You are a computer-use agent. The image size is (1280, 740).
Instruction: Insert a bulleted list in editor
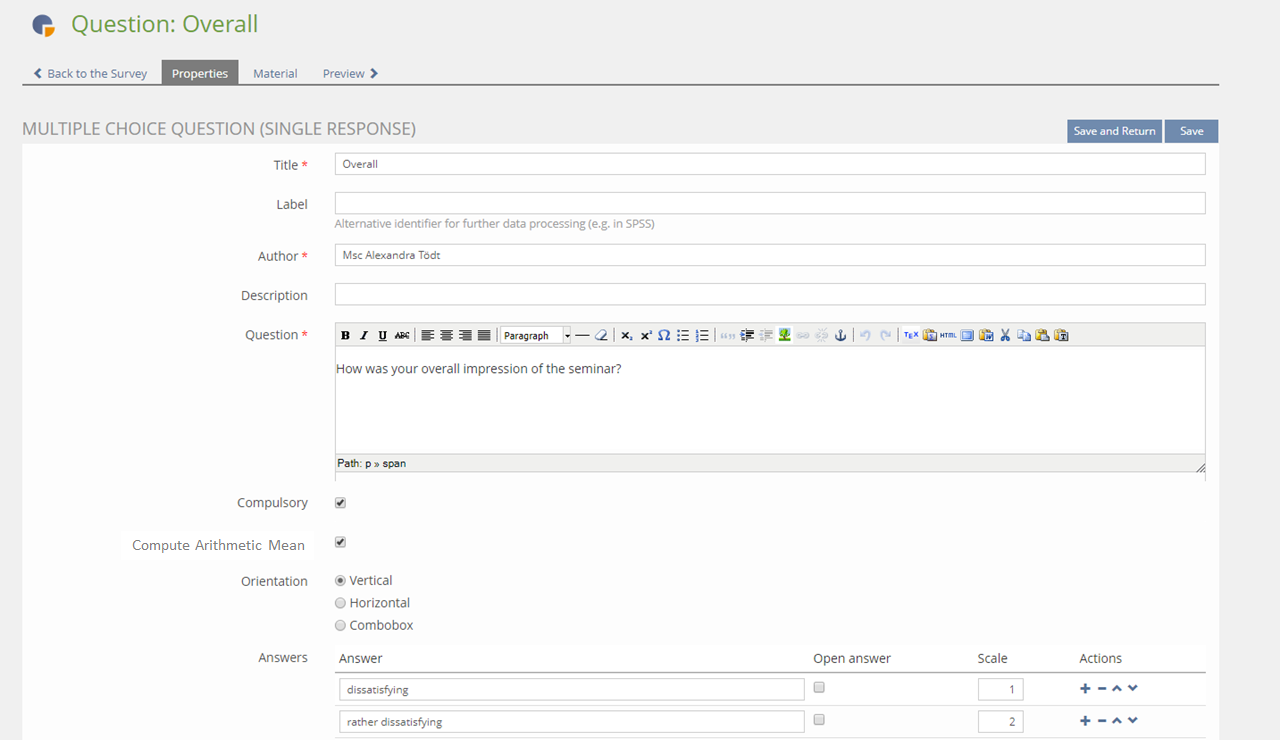[x=683, y=336]
